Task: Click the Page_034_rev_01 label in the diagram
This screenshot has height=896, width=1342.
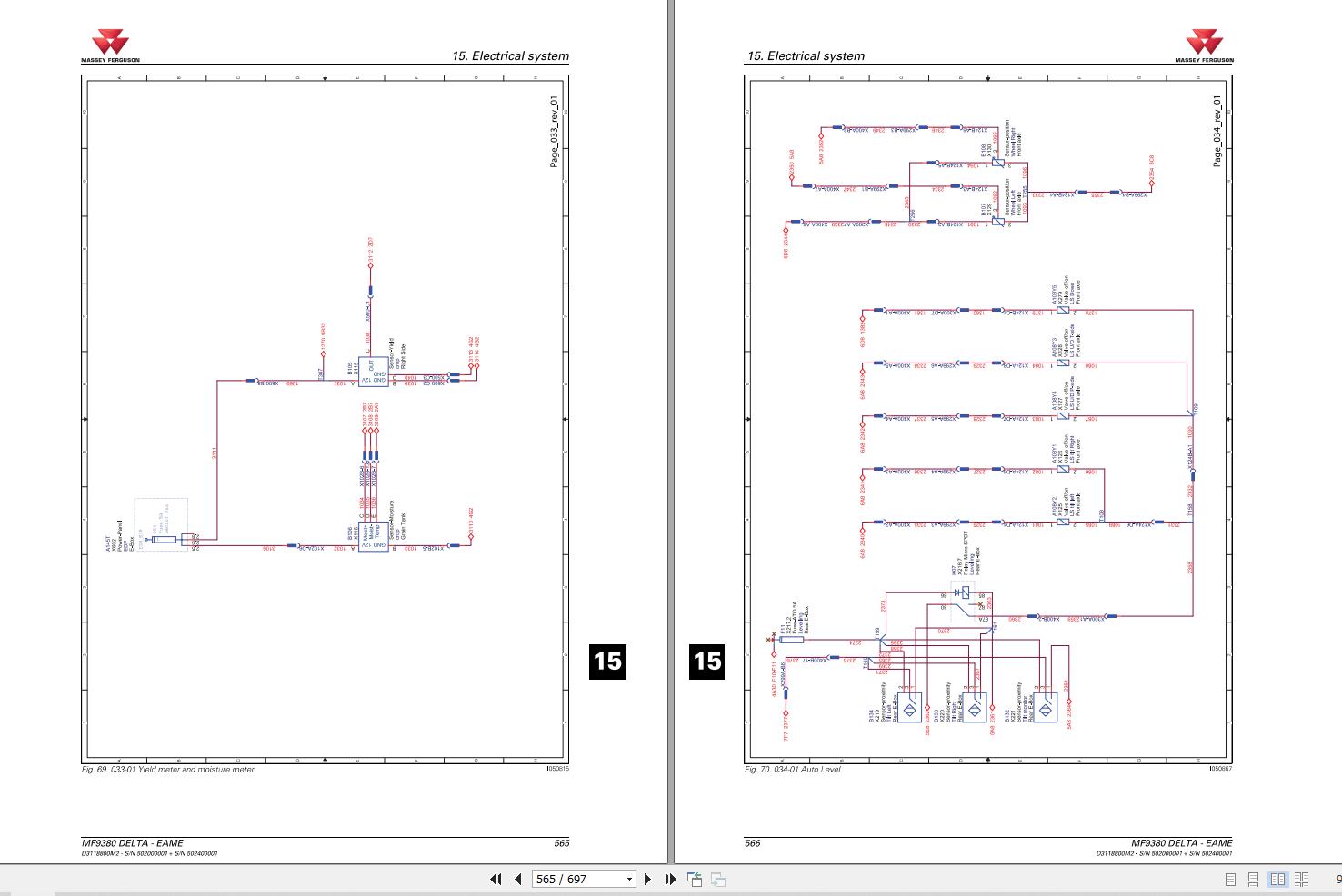Action: click(1217, 131)
